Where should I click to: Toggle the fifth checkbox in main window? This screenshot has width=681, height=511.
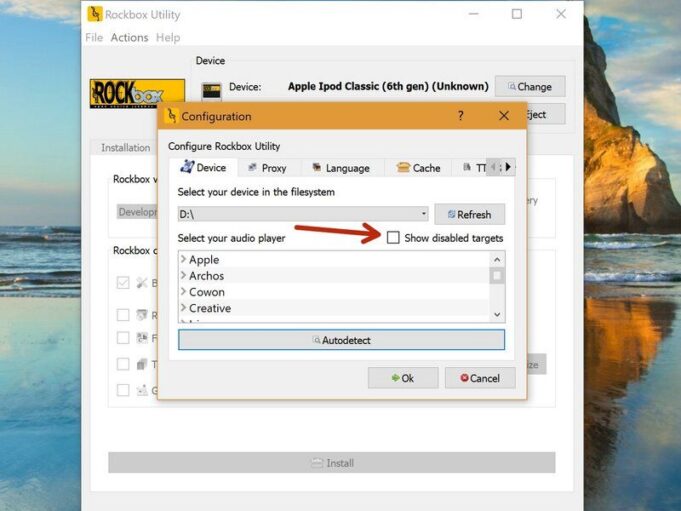click(x=123, y=390)
